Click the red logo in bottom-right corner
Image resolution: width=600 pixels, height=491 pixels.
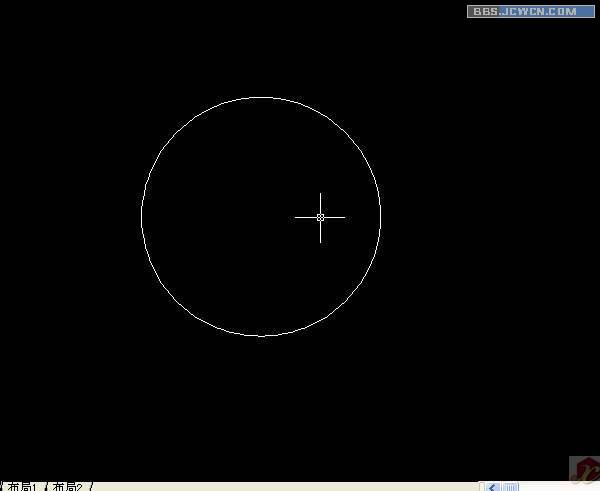pyautogui.click(x=583, y=470)
